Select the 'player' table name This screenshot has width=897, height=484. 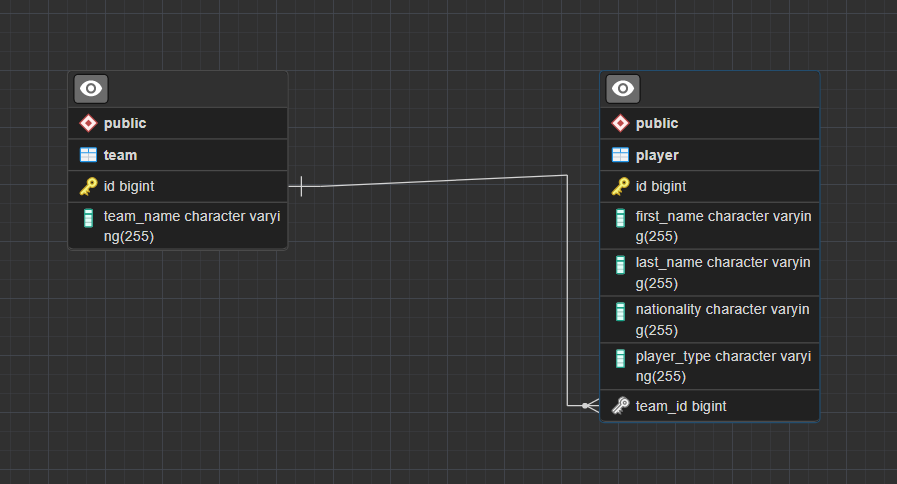pyautogui.click(x=657, y=155)
